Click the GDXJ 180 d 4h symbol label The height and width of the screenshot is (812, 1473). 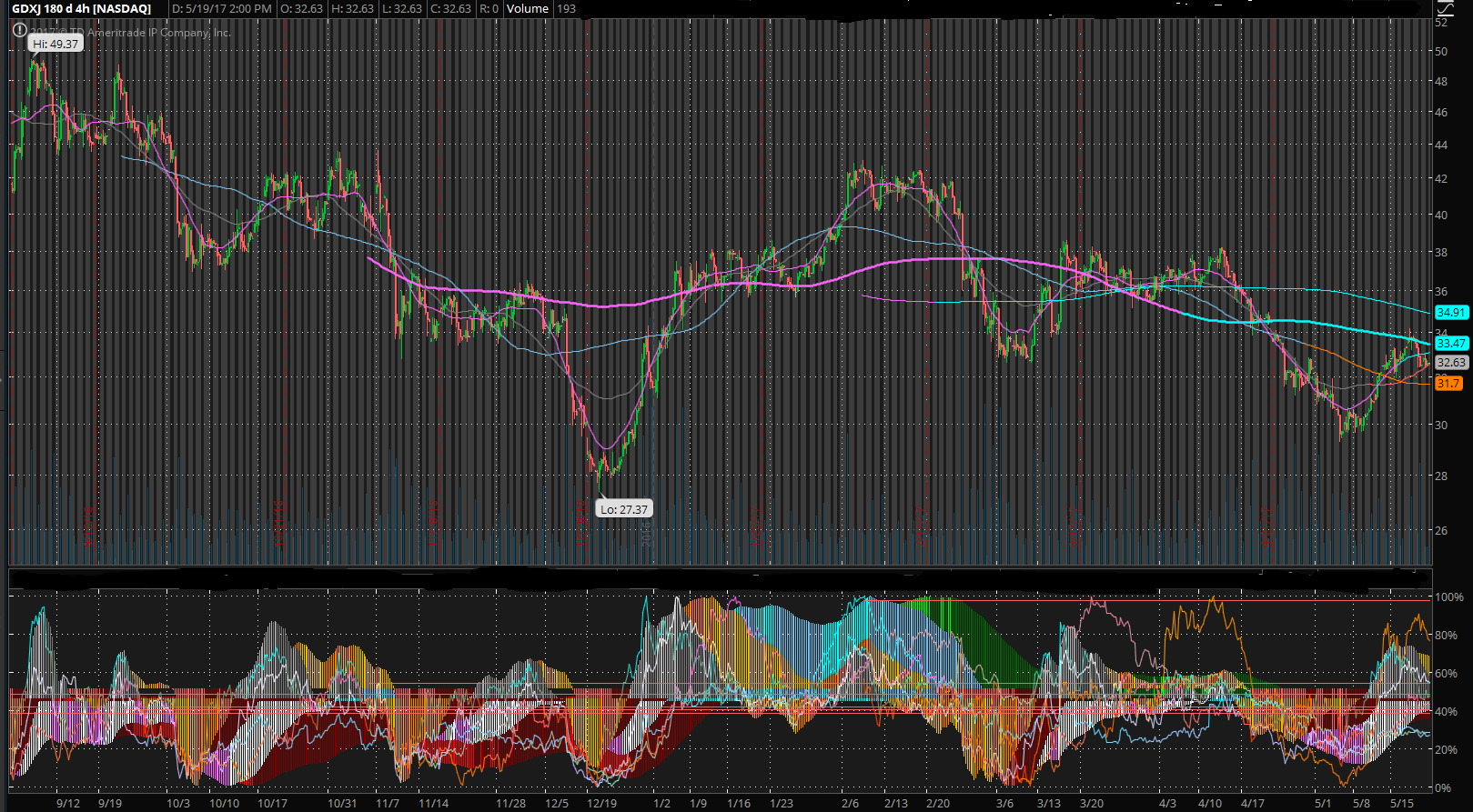tap(81, 8)
